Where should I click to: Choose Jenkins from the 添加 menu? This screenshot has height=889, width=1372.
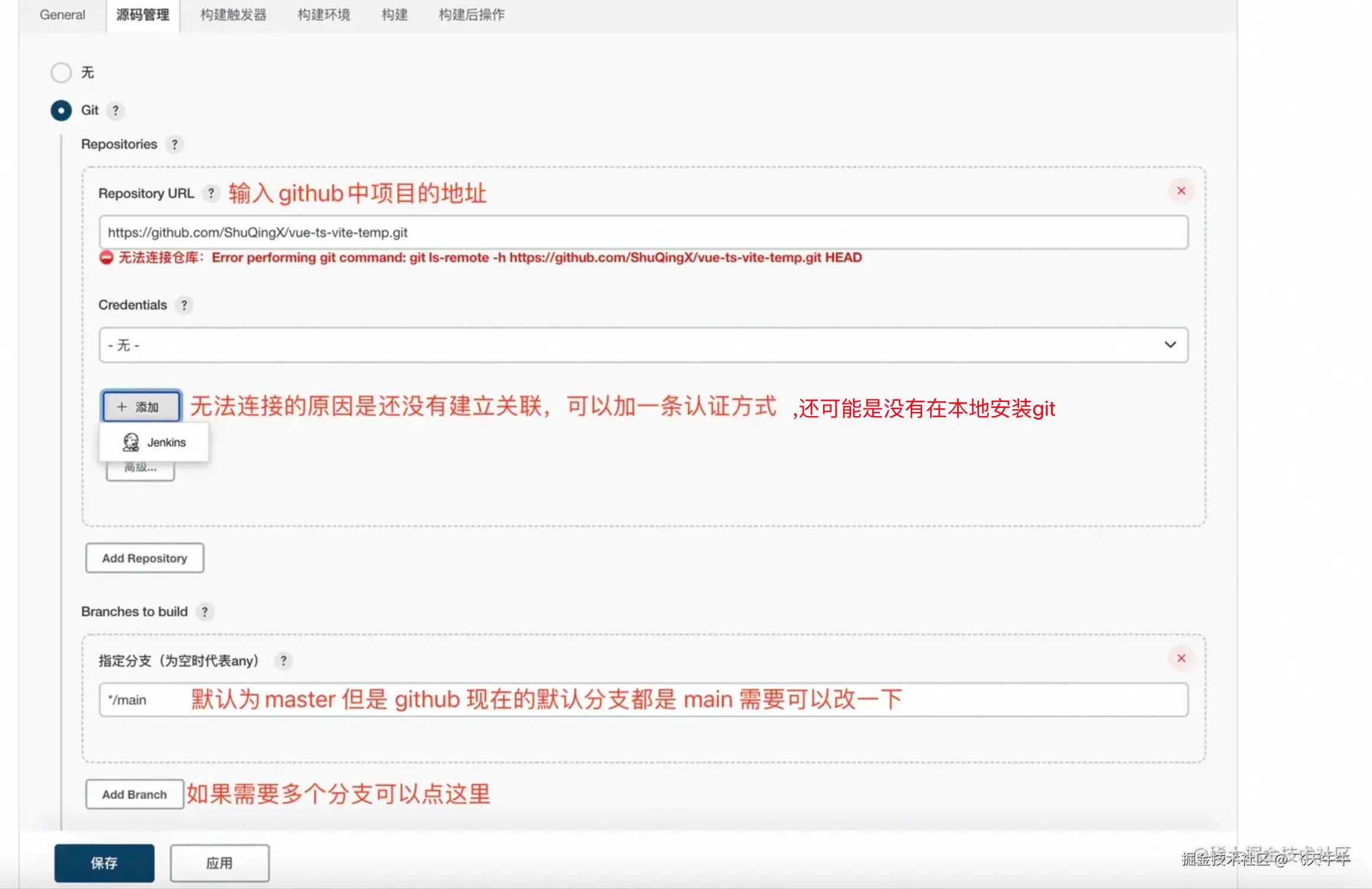pyautogui.click(x=154, y=442)
